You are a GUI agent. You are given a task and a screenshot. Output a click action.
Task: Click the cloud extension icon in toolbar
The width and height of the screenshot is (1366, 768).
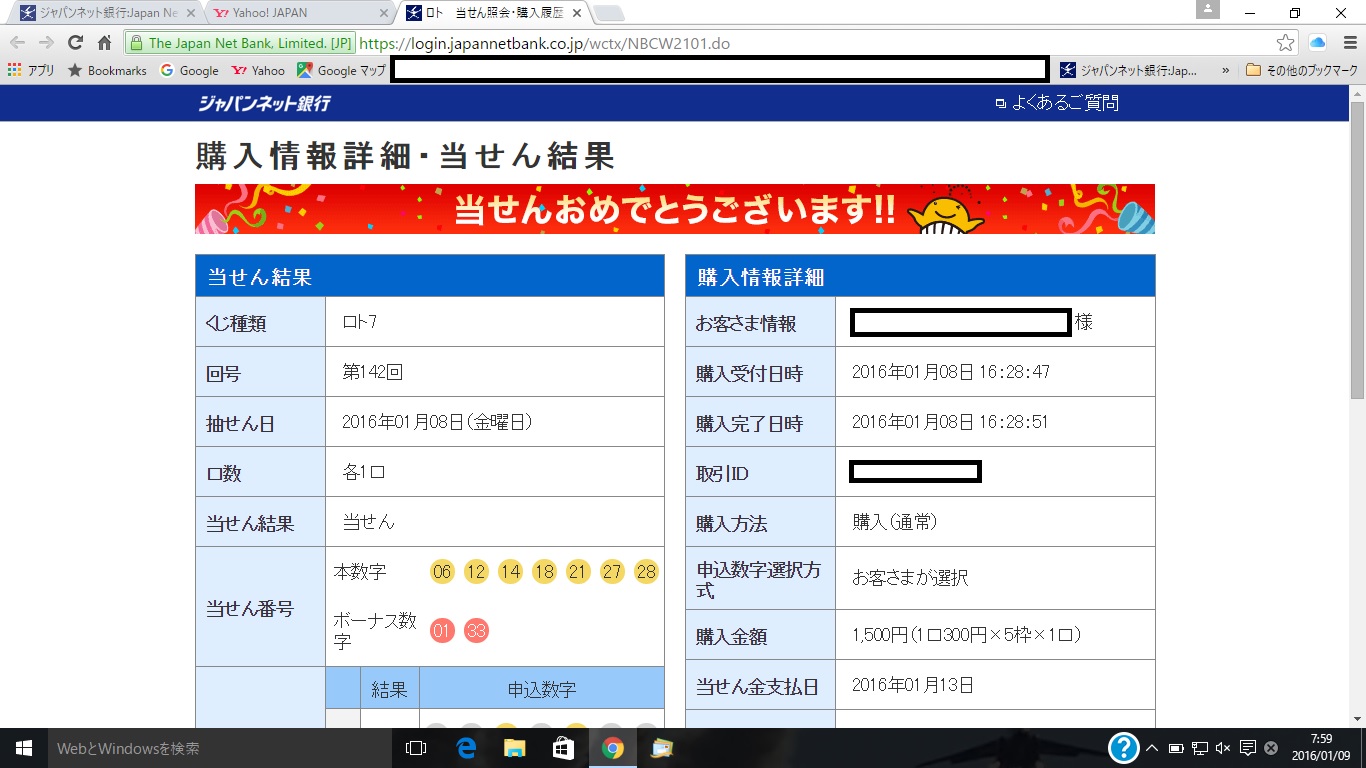pos(1317,43)
